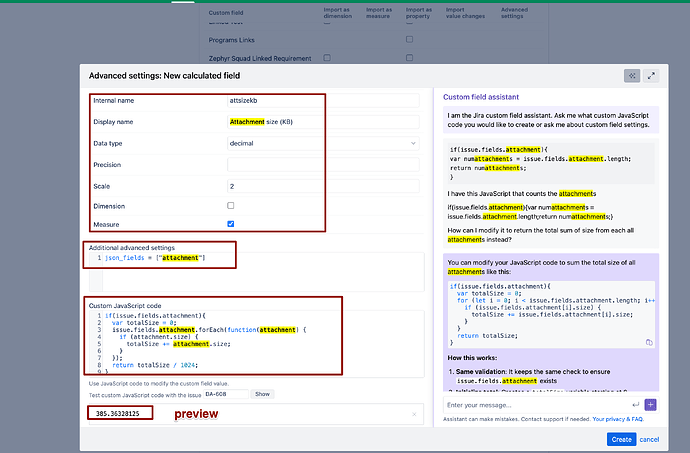Viewport: 690px width, 453px height.
Task: Click the dialog title 'Advanced settings: New calculated field'
Action: coord(164,76)
